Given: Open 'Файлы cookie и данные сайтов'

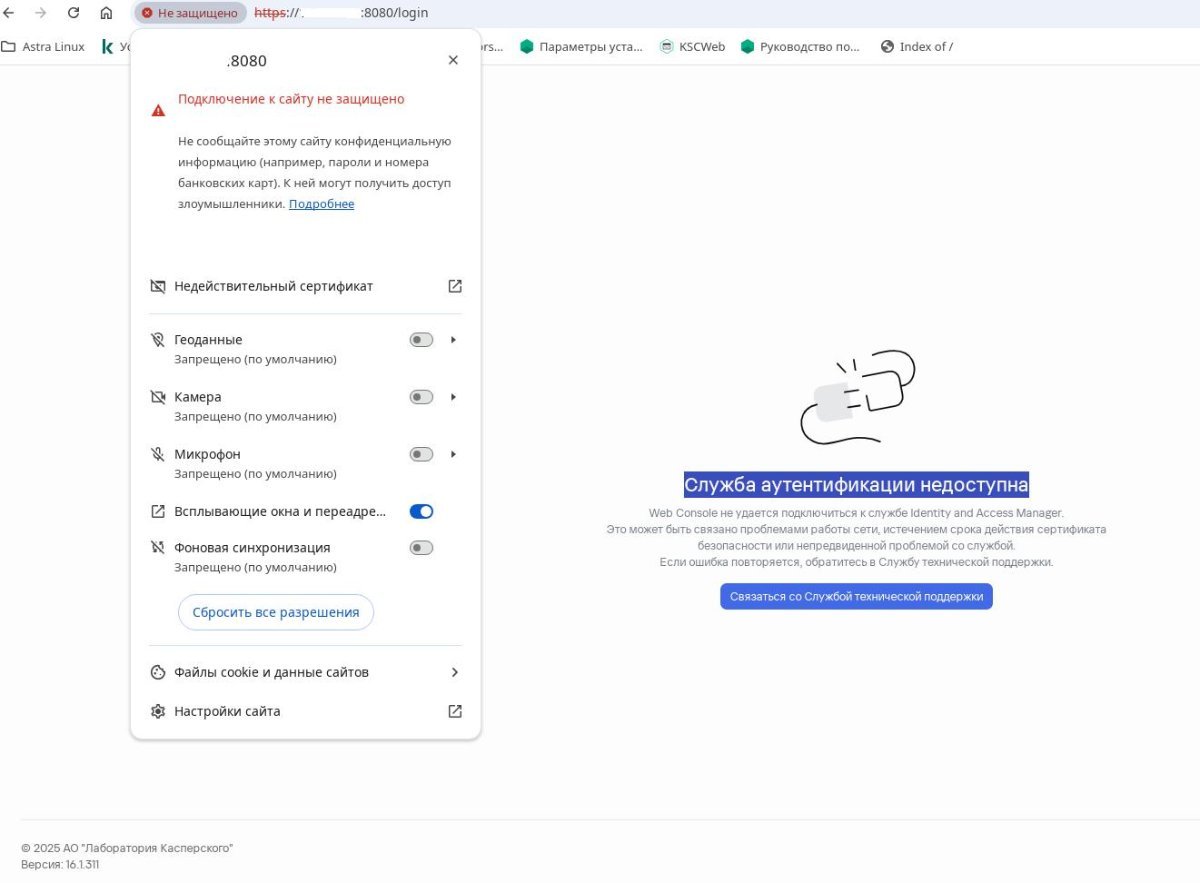Looking at the screenshot, I should tap(305, 672).
